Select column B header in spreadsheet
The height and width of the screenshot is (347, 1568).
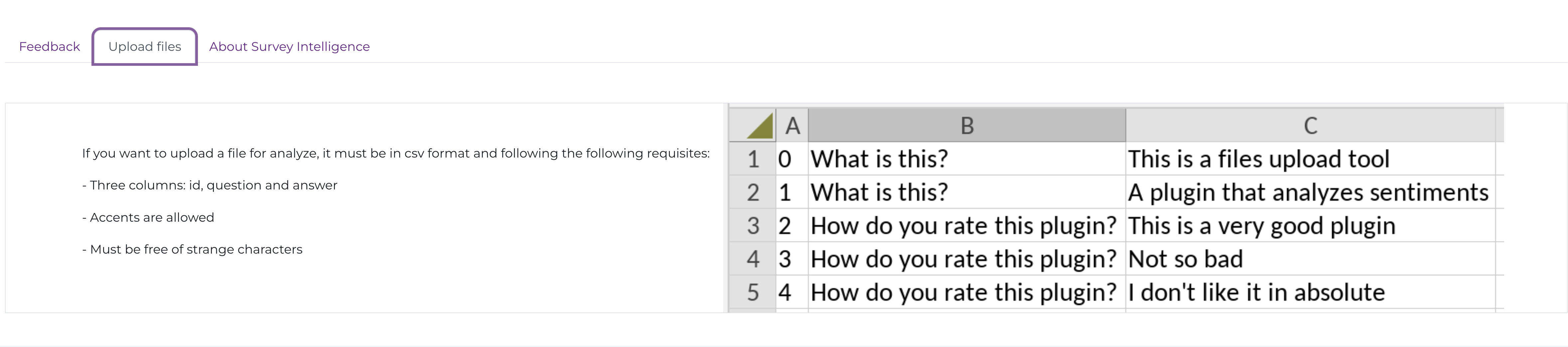(x=967, y=126)
